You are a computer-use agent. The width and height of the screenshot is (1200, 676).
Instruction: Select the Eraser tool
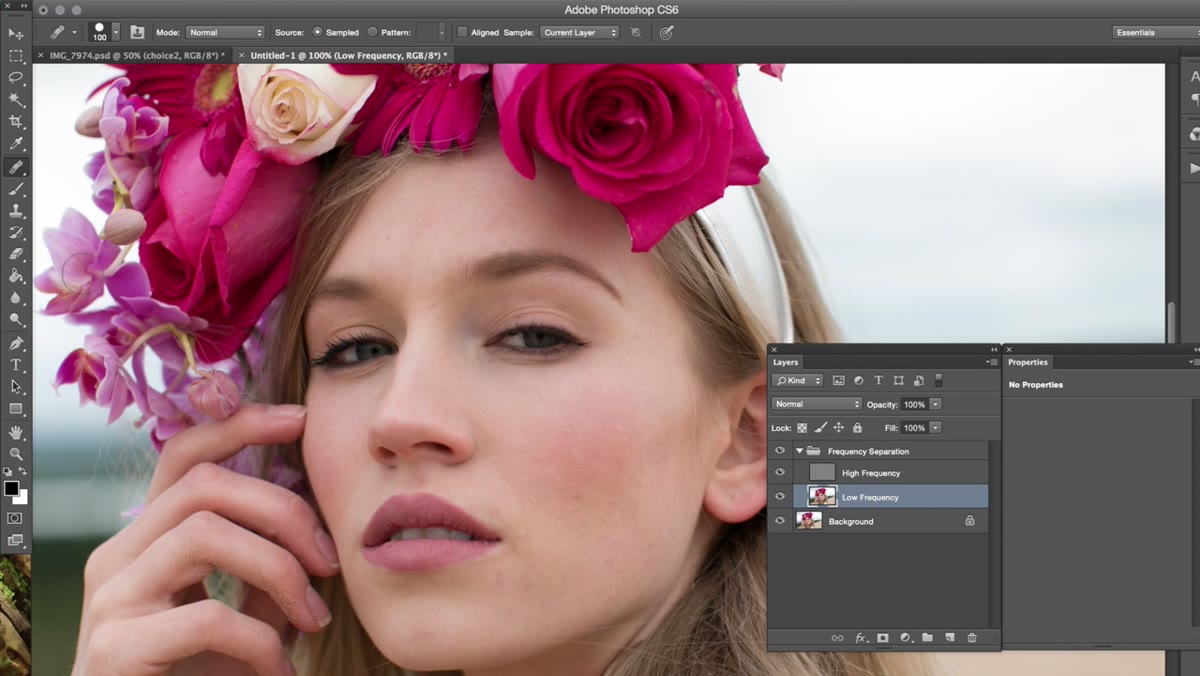pyautogui.click(x=16, y=254)
